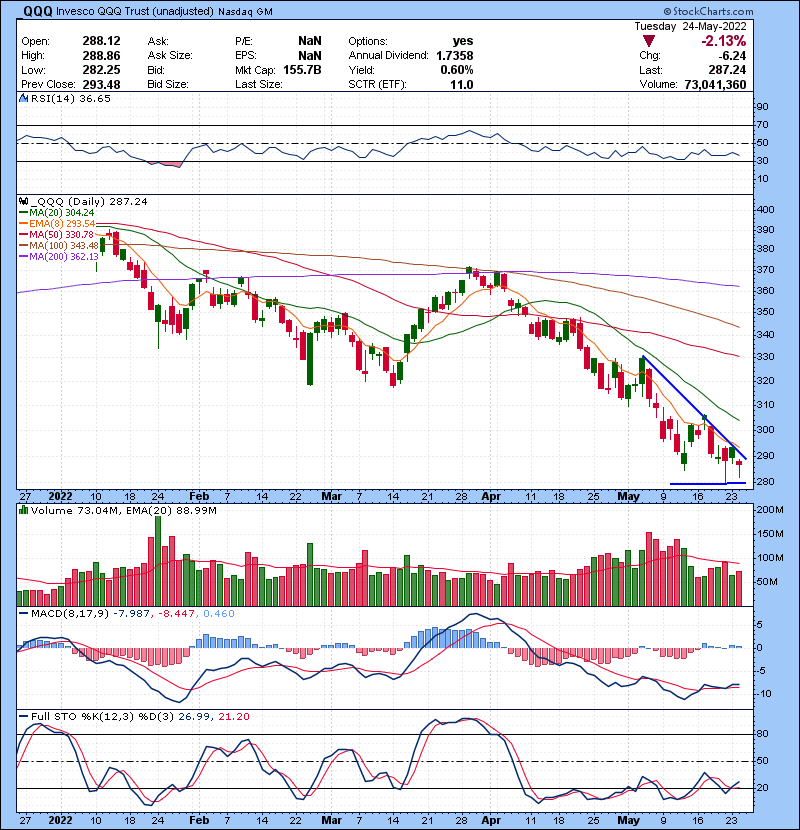Click the stochastic %D value 21.20
The height and width of the screenshot is (830, 800).
tap(233, 716)
